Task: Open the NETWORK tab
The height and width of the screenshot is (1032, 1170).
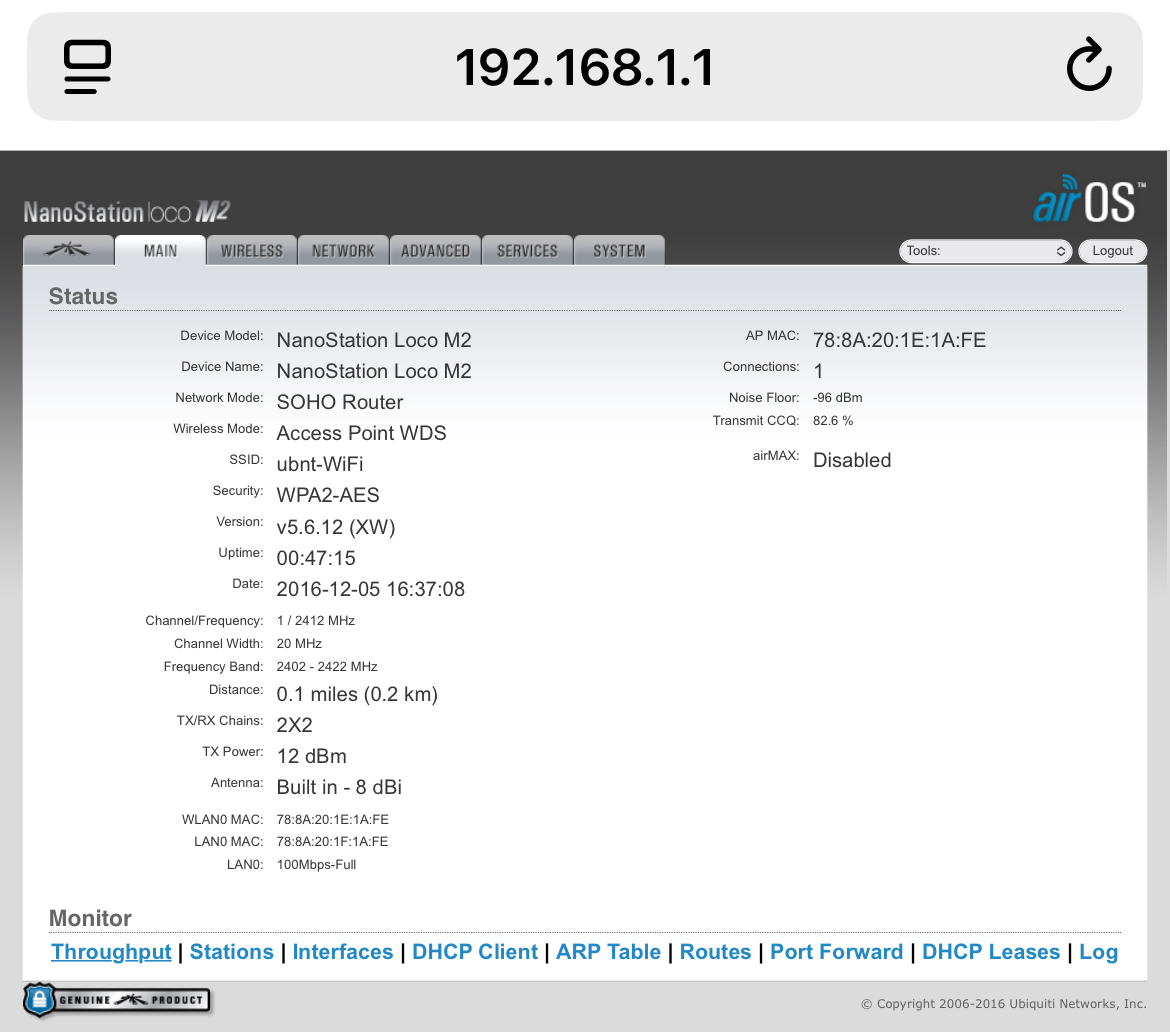Action: pyautogui.click(x=343, y=251)
